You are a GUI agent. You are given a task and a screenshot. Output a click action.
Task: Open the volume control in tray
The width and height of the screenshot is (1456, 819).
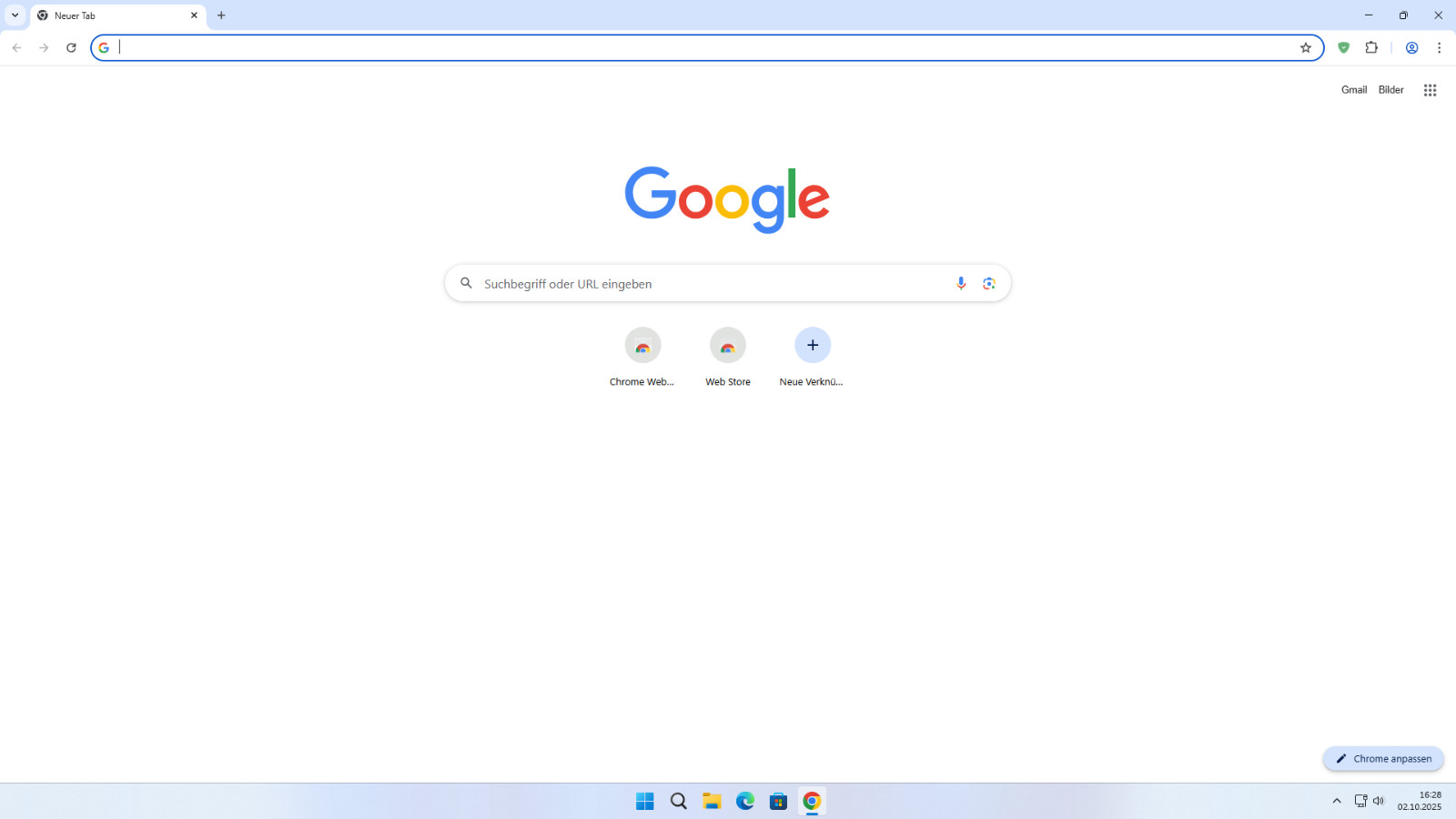pos(1379,801)
